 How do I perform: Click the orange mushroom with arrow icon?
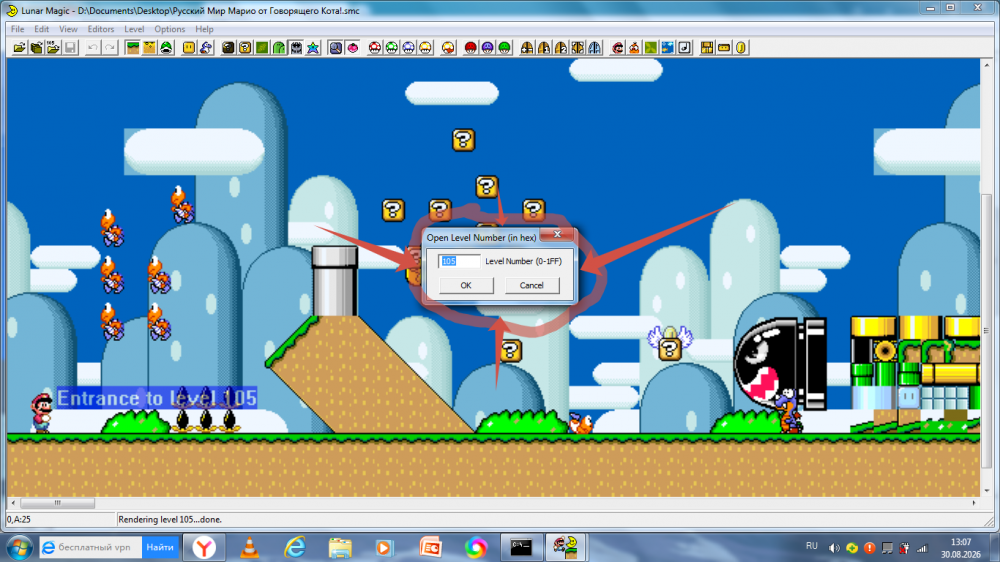[448, 48]
